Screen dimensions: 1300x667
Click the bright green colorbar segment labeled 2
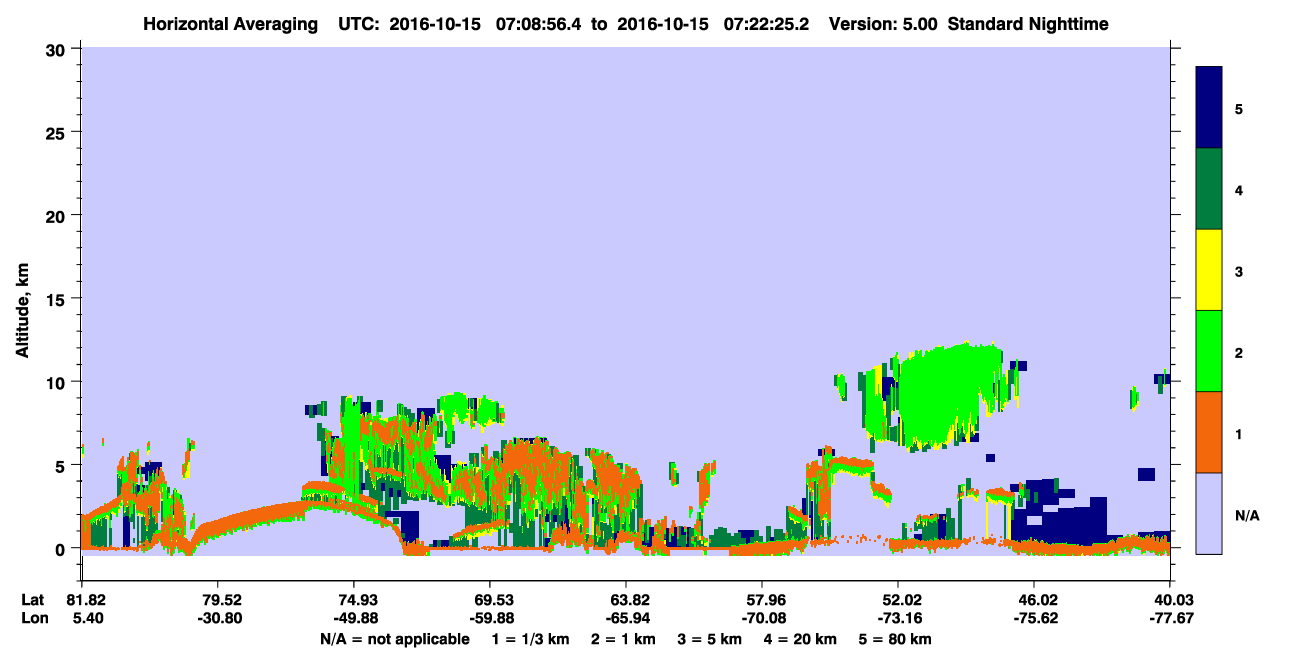point(1209,351)
